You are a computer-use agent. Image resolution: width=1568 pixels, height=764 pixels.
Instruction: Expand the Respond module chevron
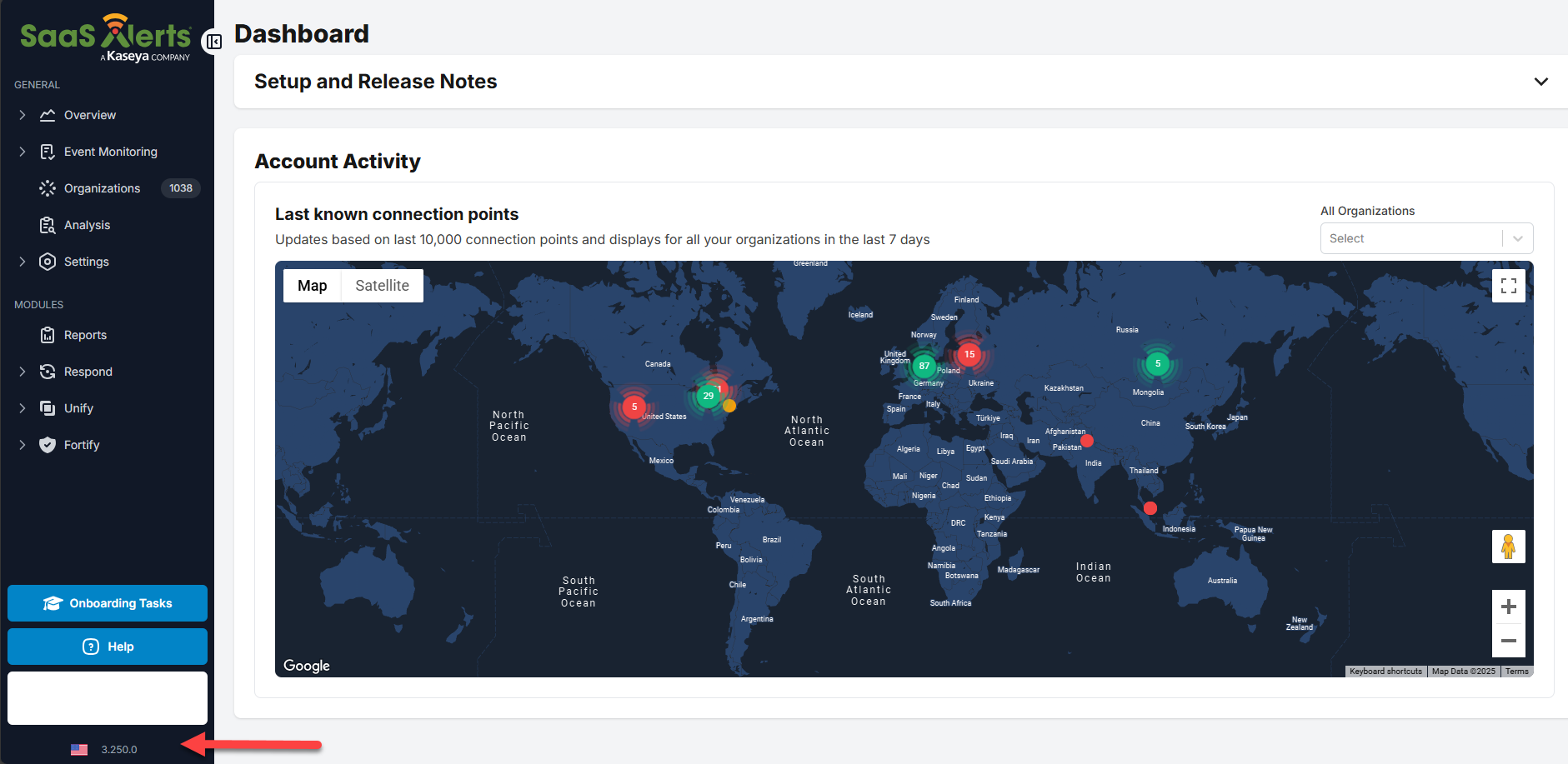[23, 372]
